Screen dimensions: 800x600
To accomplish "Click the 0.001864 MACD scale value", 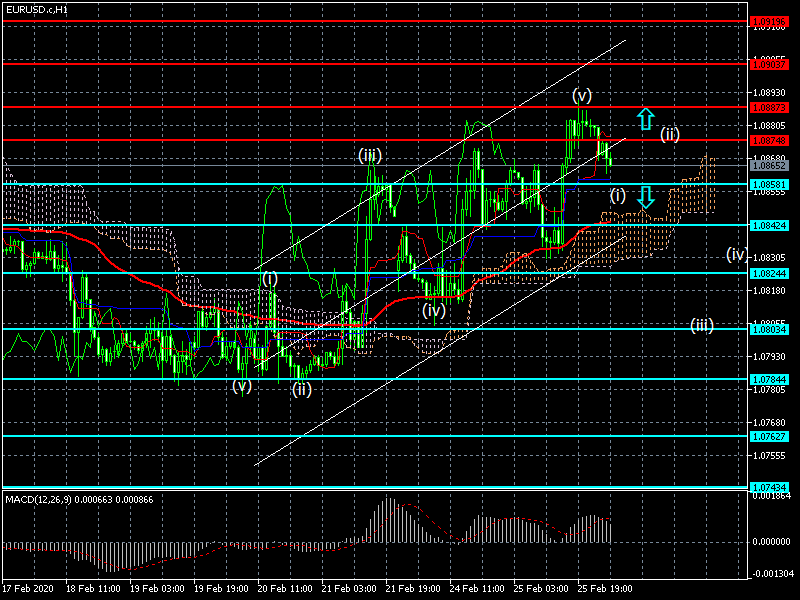I will coord(772,495).
